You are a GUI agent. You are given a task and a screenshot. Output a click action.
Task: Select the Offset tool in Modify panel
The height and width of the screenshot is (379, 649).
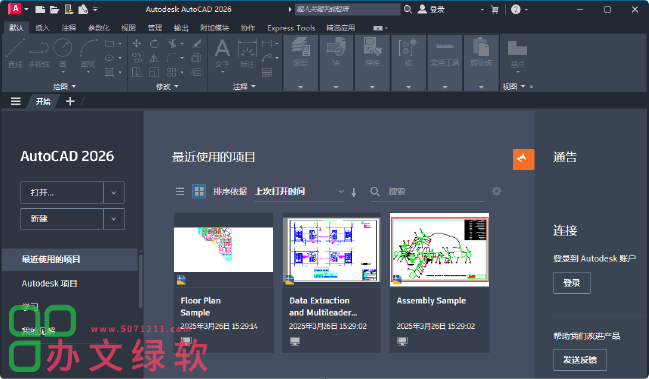coord(196,72)
